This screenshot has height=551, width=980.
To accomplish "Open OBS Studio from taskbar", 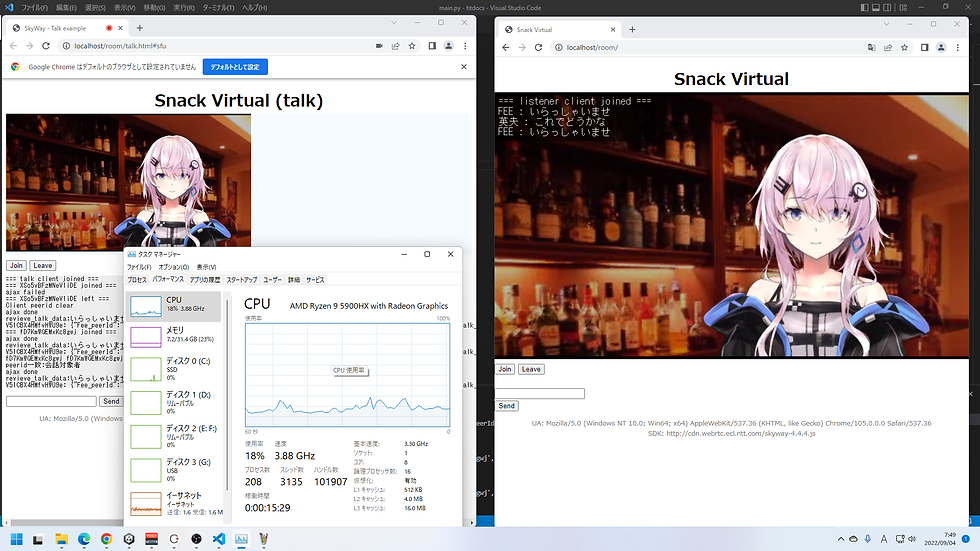I will 196,539.
